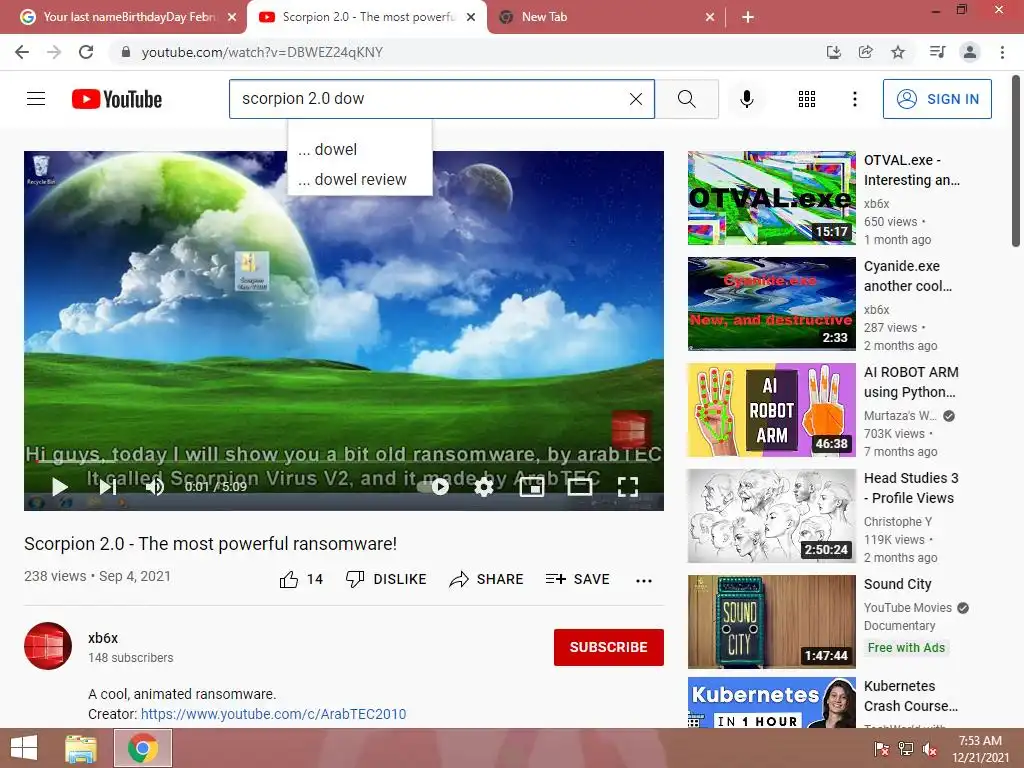
Task: Search with your voice microphone
Action: [746, 99]
